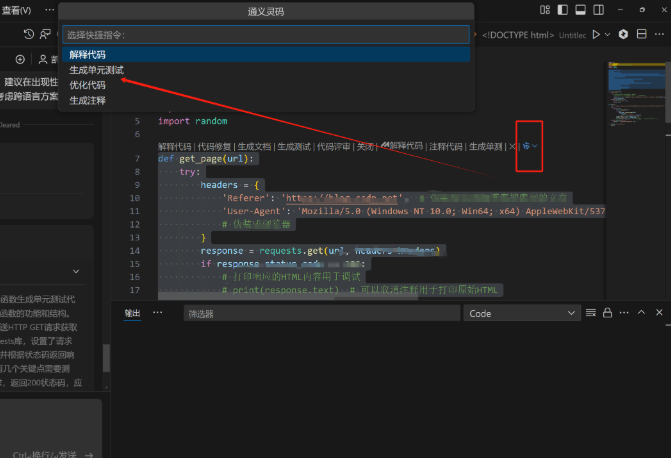Click the try: statement on line 8
Screen dimensions: 671x458
tap(190, 172)
